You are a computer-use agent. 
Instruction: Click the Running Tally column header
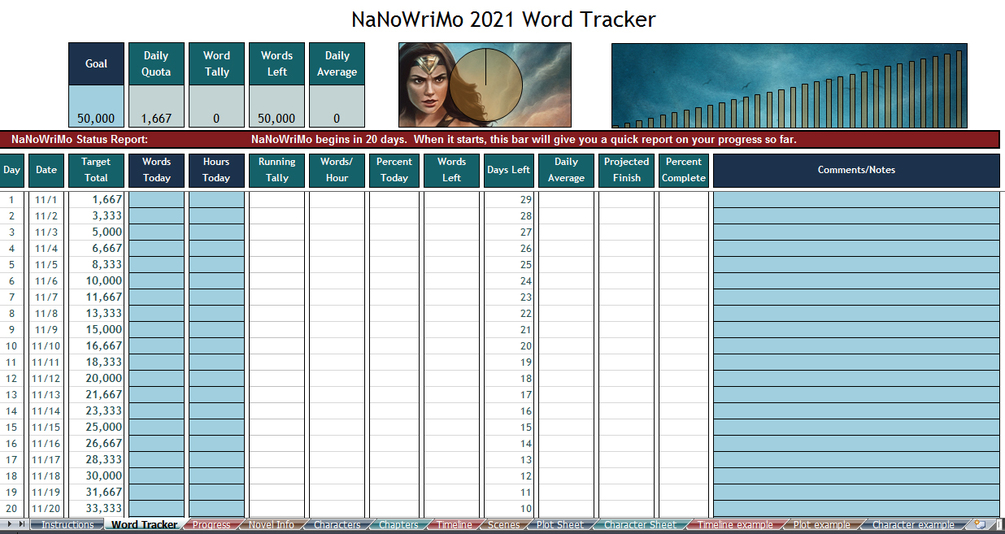277,170
